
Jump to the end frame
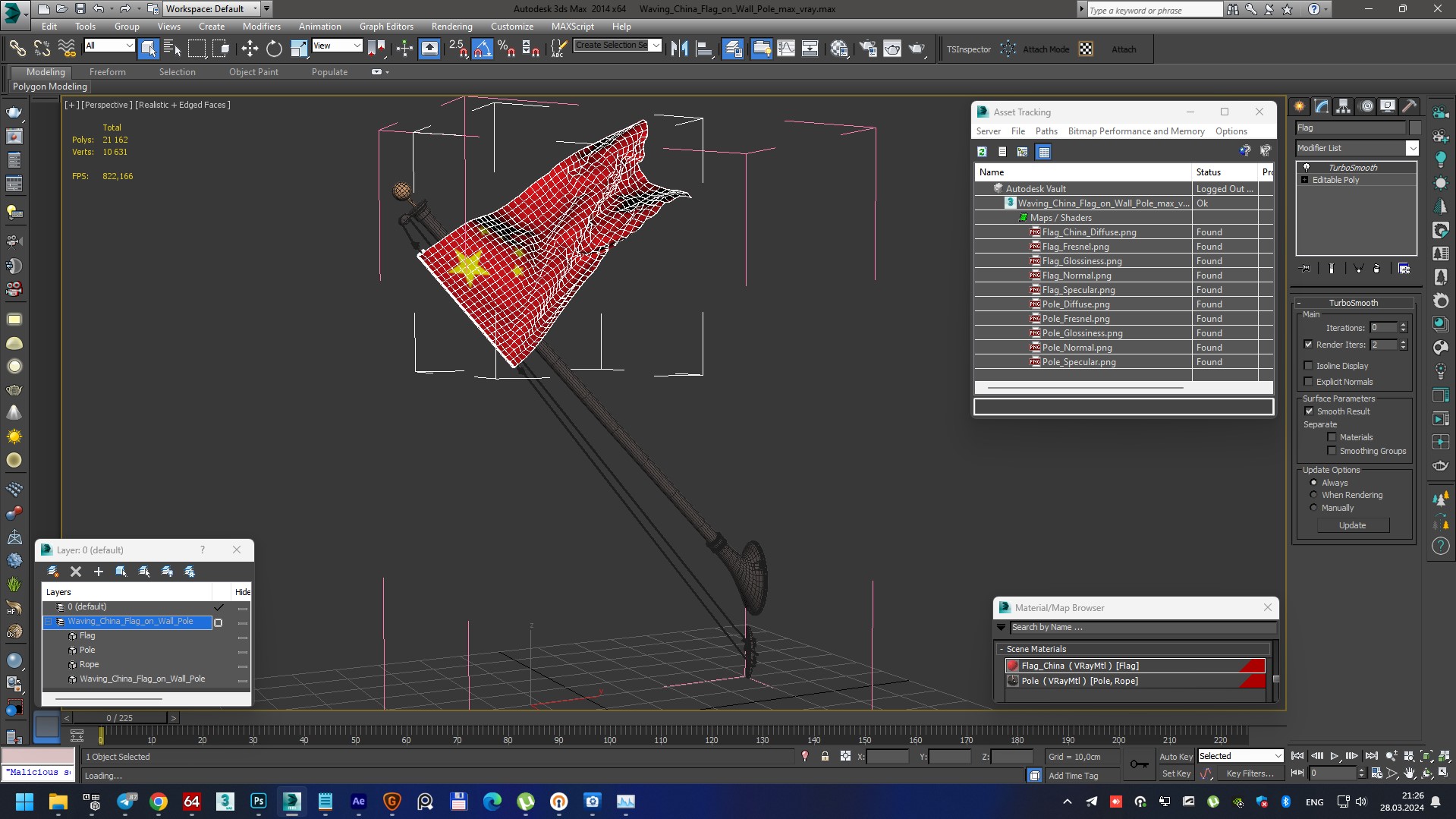tap(1372, 756)
